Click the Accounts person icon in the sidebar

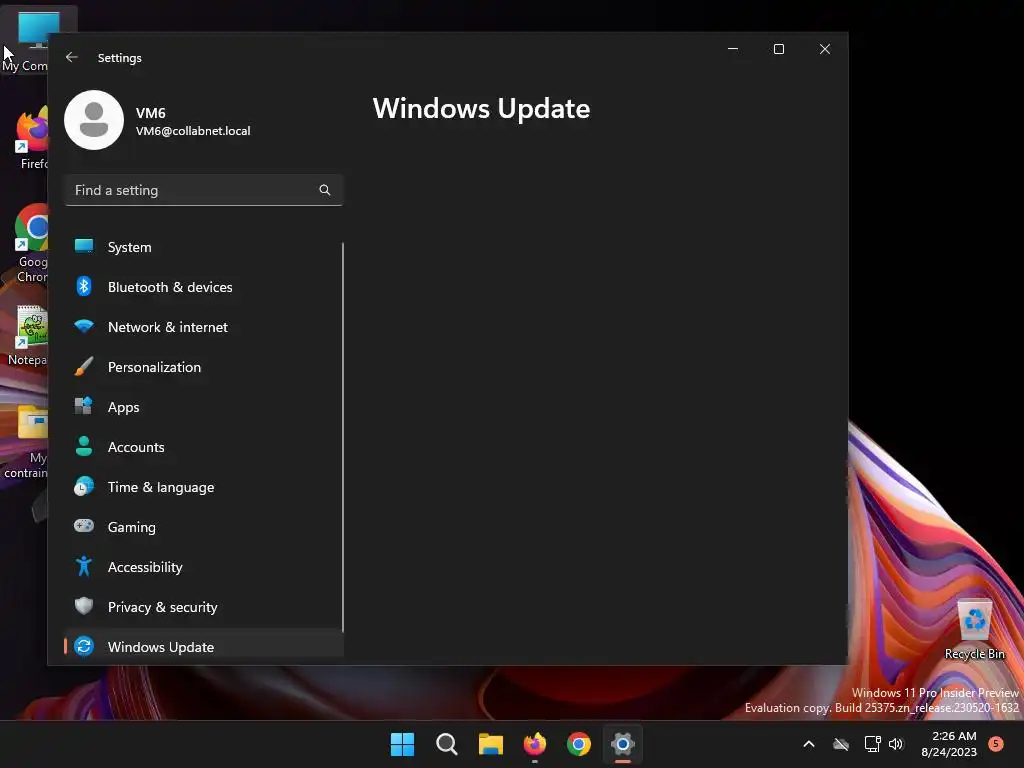pos(84,447)
